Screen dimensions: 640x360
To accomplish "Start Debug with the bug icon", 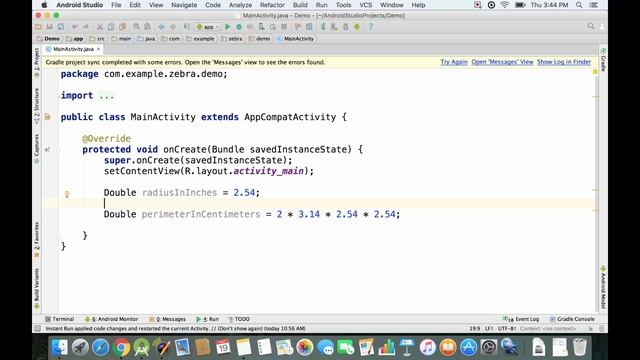I will [x=239, y=27].
